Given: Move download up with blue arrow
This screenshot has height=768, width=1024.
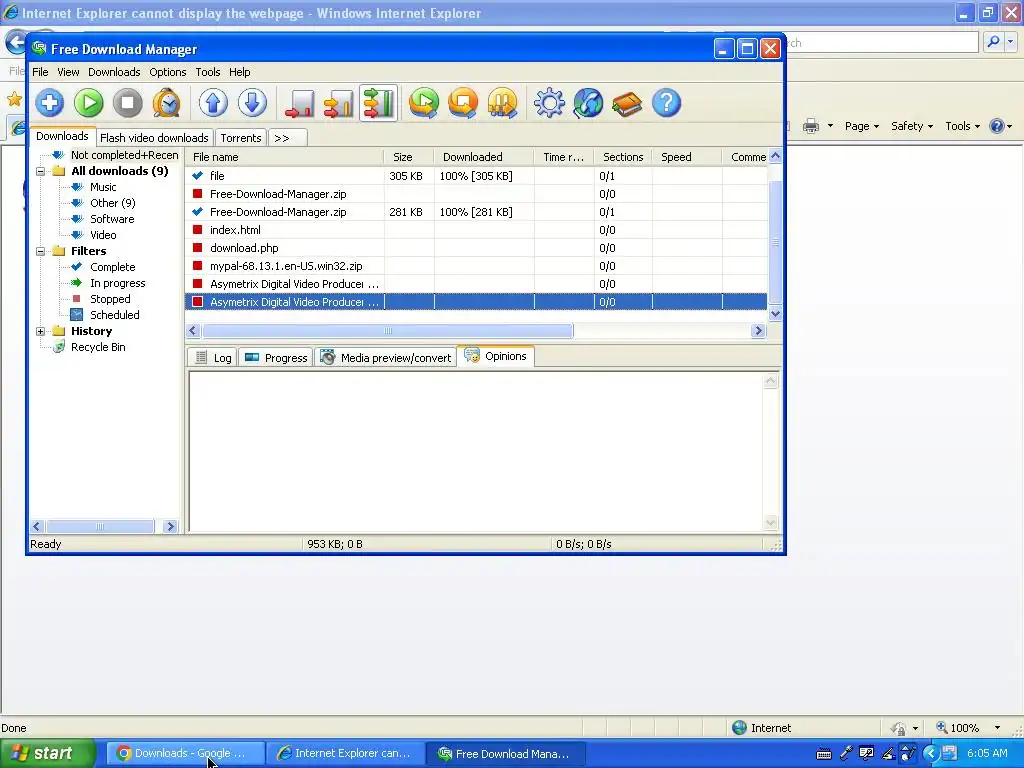Looking at the screenshot, I should point(214,103).
